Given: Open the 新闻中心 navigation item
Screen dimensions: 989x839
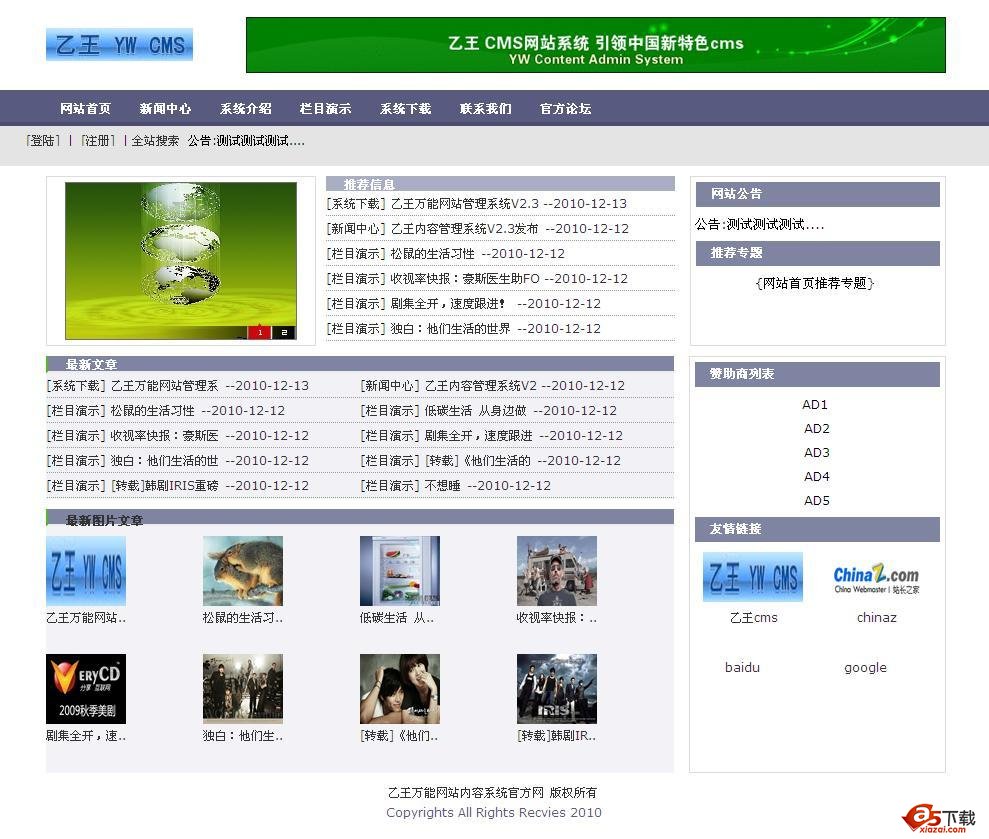Looking at the screenshot, I should tap(165, 109).
